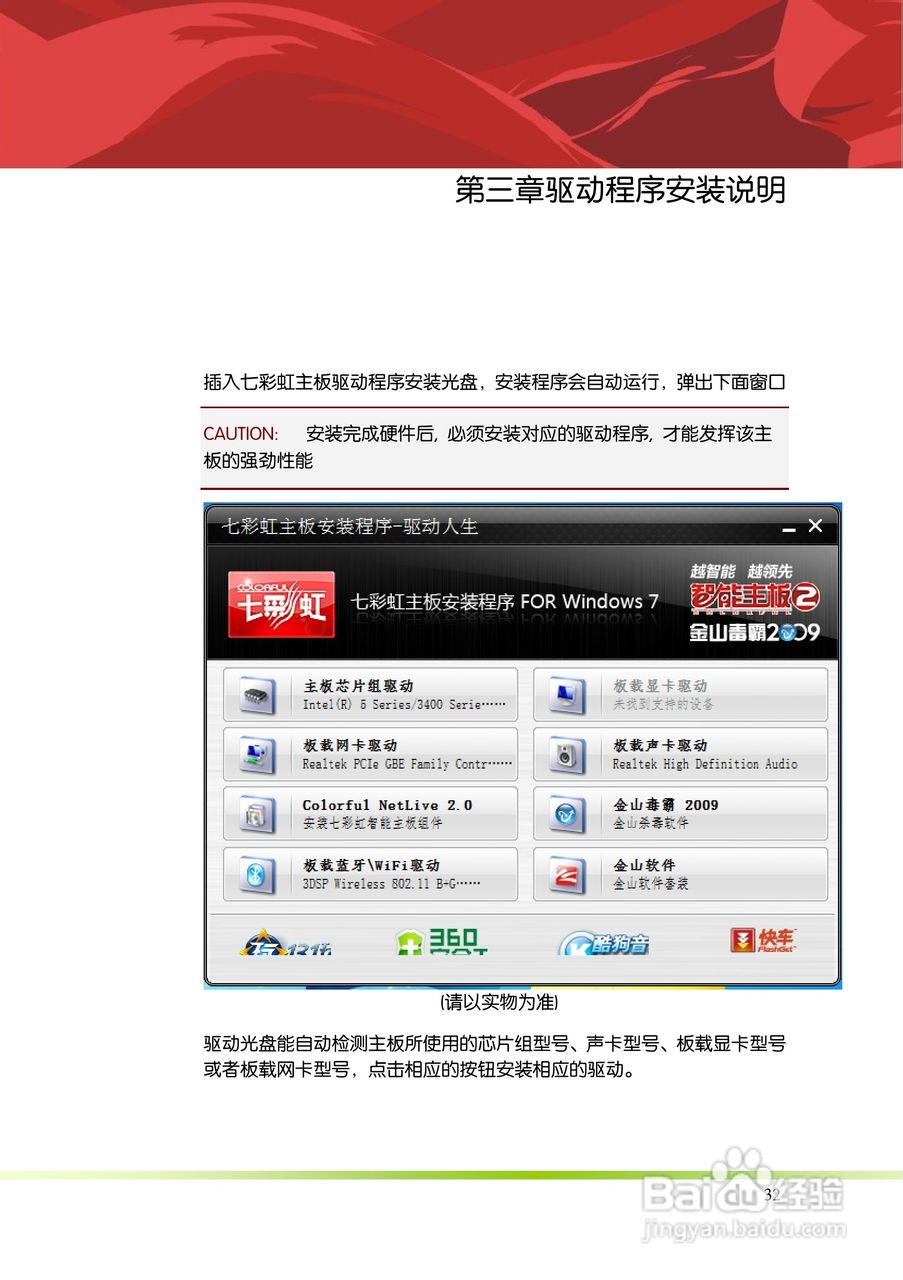Click the 金山毒霸2009 banner logo
Screen dimensions: 903x1280
(755, 632)
